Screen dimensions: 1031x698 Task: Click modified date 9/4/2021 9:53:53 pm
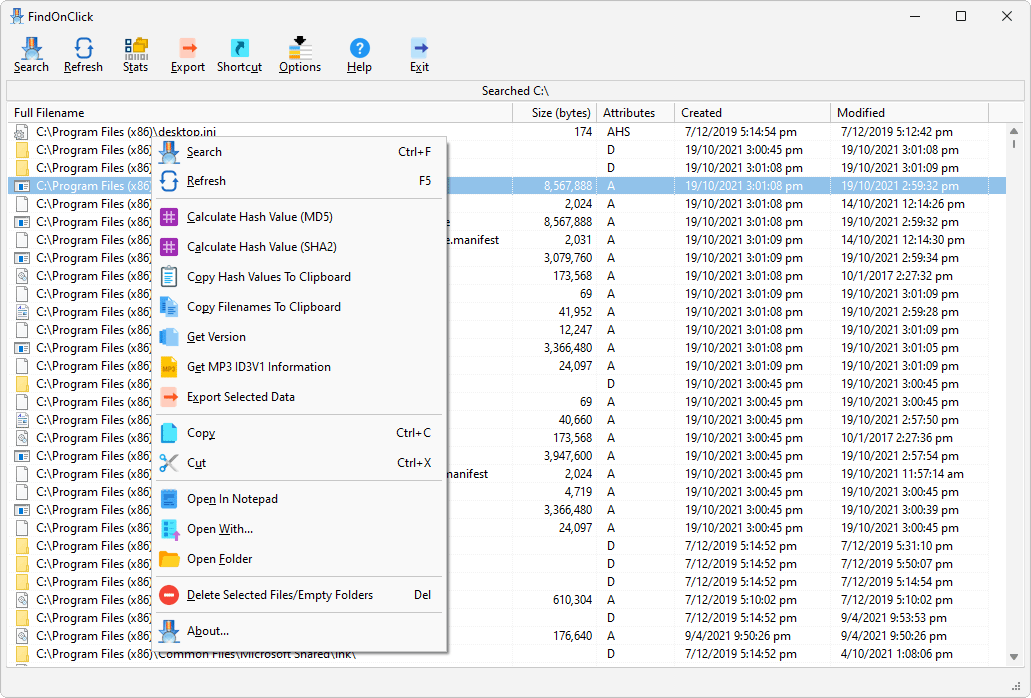point(894,618)
